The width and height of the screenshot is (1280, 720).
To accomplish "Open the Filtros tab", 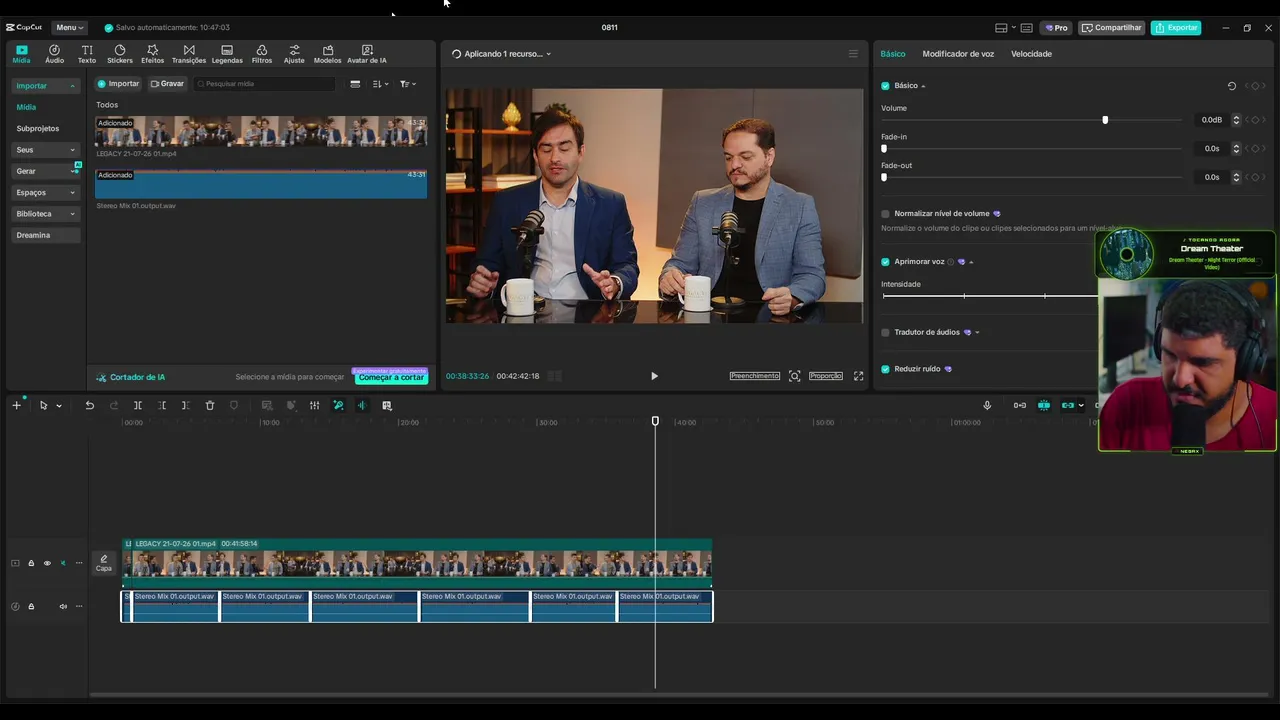I will coord(261,54).
